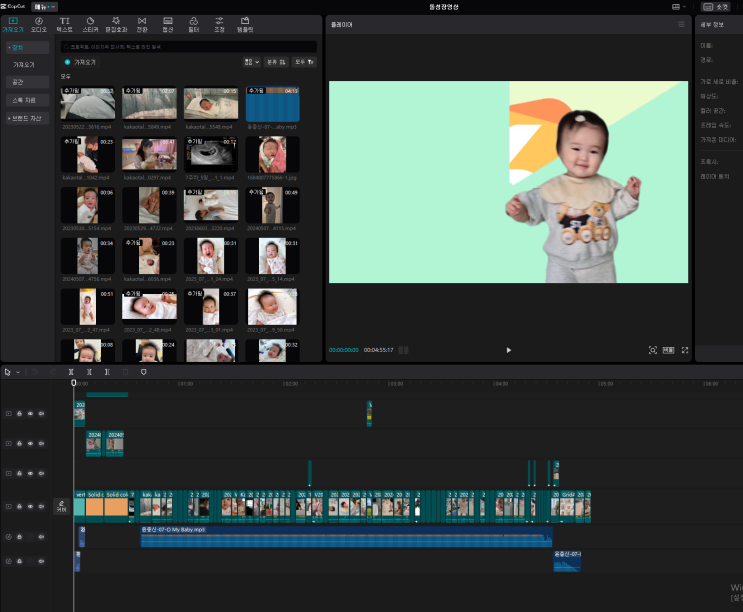Play the video in the player

[508, 350]
